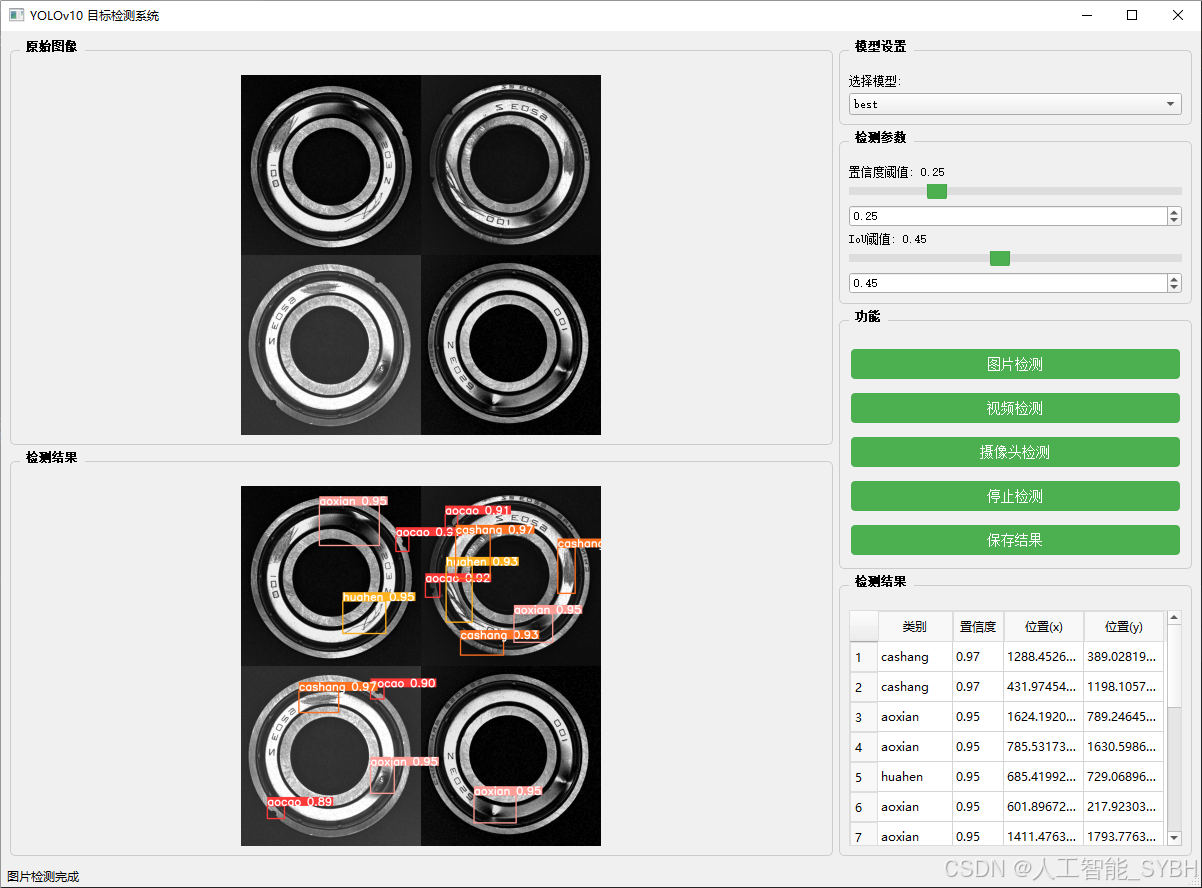This screenshot has width=1202, height=888.
Task: Click the cashang cell in row 2
Action: 914,687
